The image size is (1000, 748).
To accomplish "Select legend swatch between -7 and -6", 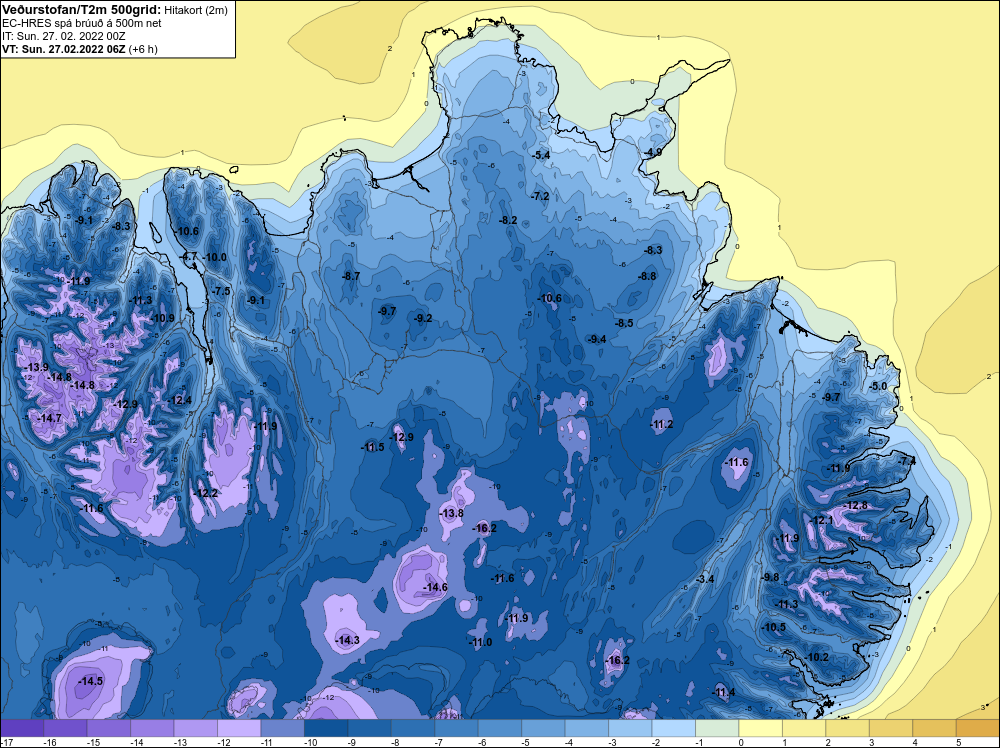I will (456, 728).
